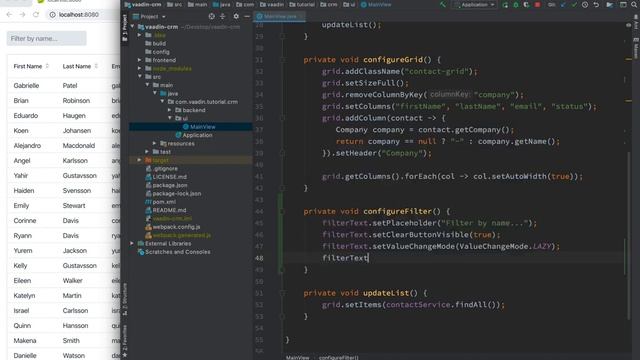The height and width of the screenshot is (360, 640).
Task: Click the Filter by name input
Action: pos(47,38)
